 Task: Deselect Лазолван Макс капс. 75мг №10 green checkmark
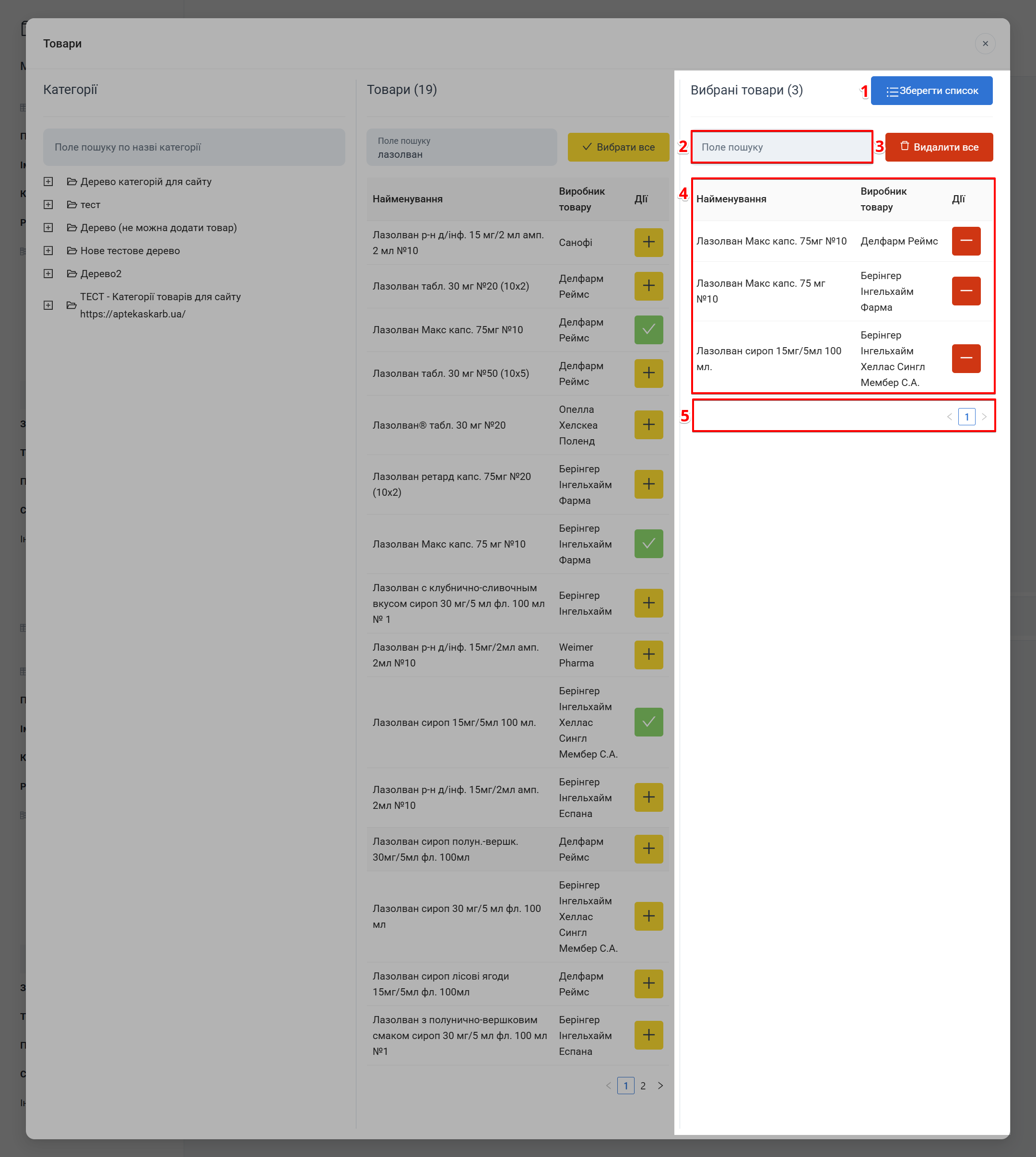click(x=648, y=330)
